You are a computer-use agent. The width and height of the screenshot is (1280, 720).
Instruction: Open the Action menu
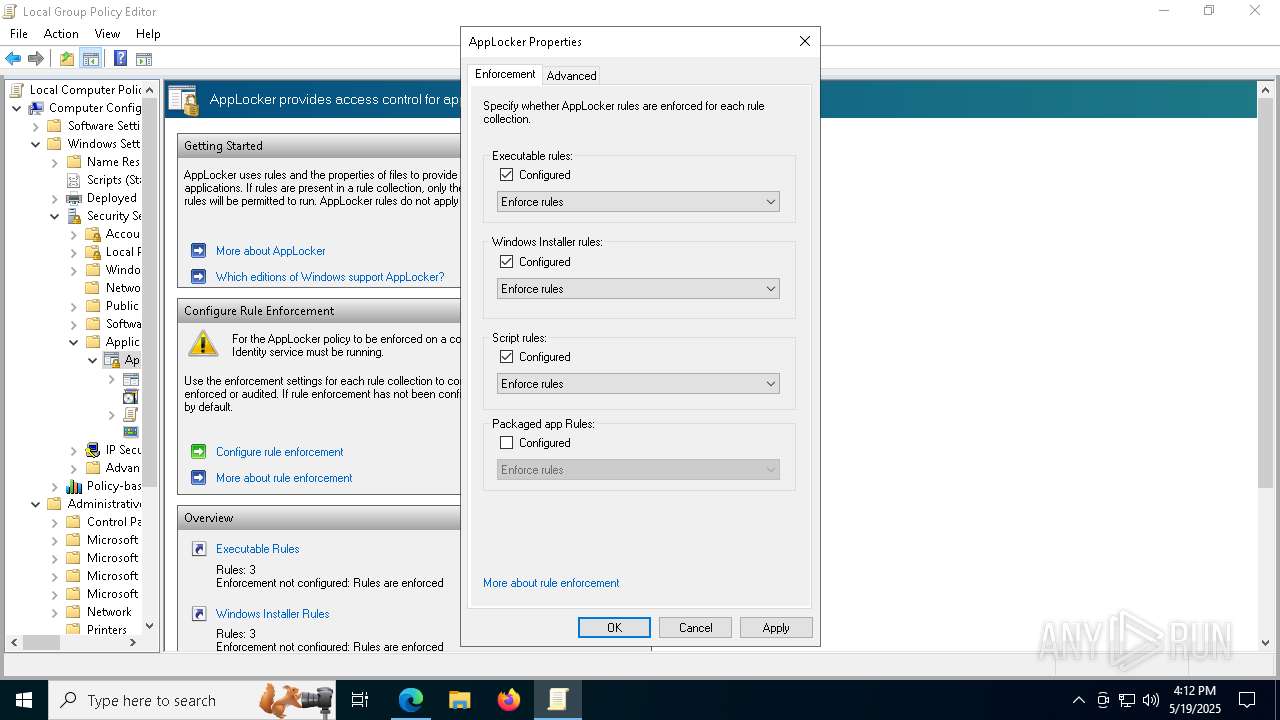pos(61,34)
